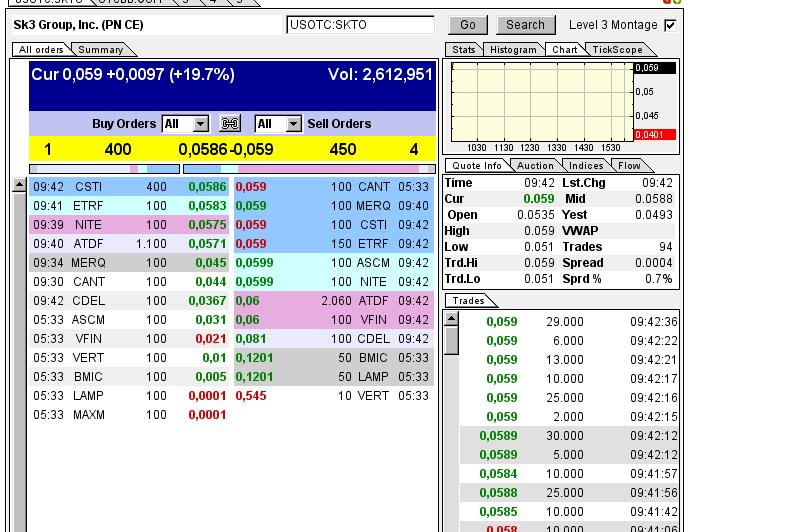Click the Search button

pos(525,25)
